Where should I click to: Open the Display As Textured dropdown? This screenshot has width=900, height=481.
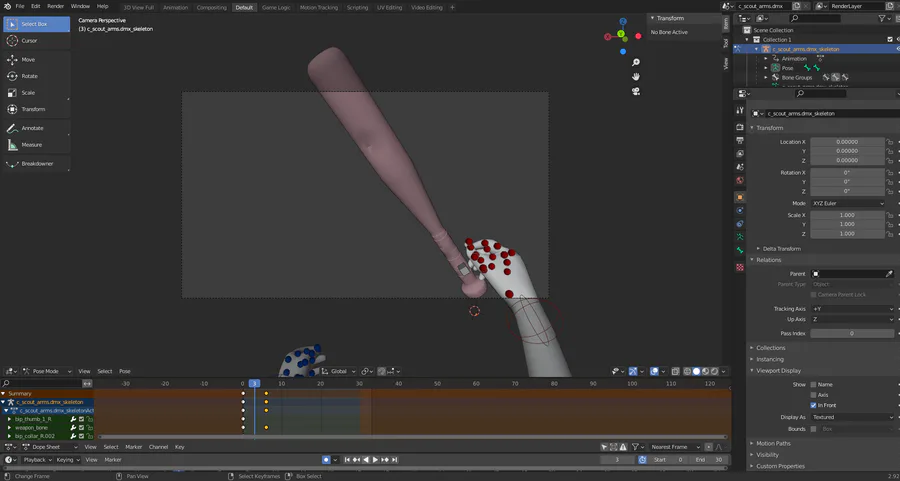[x=852, y=417]
